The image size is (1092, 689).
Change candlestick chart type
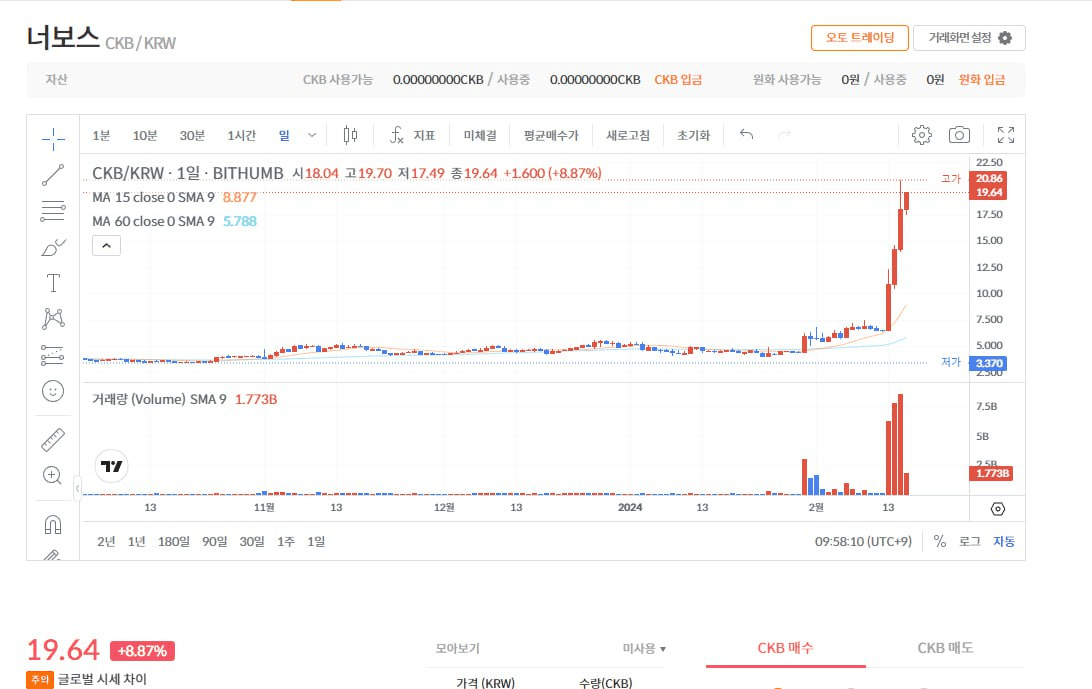point(350,135)
